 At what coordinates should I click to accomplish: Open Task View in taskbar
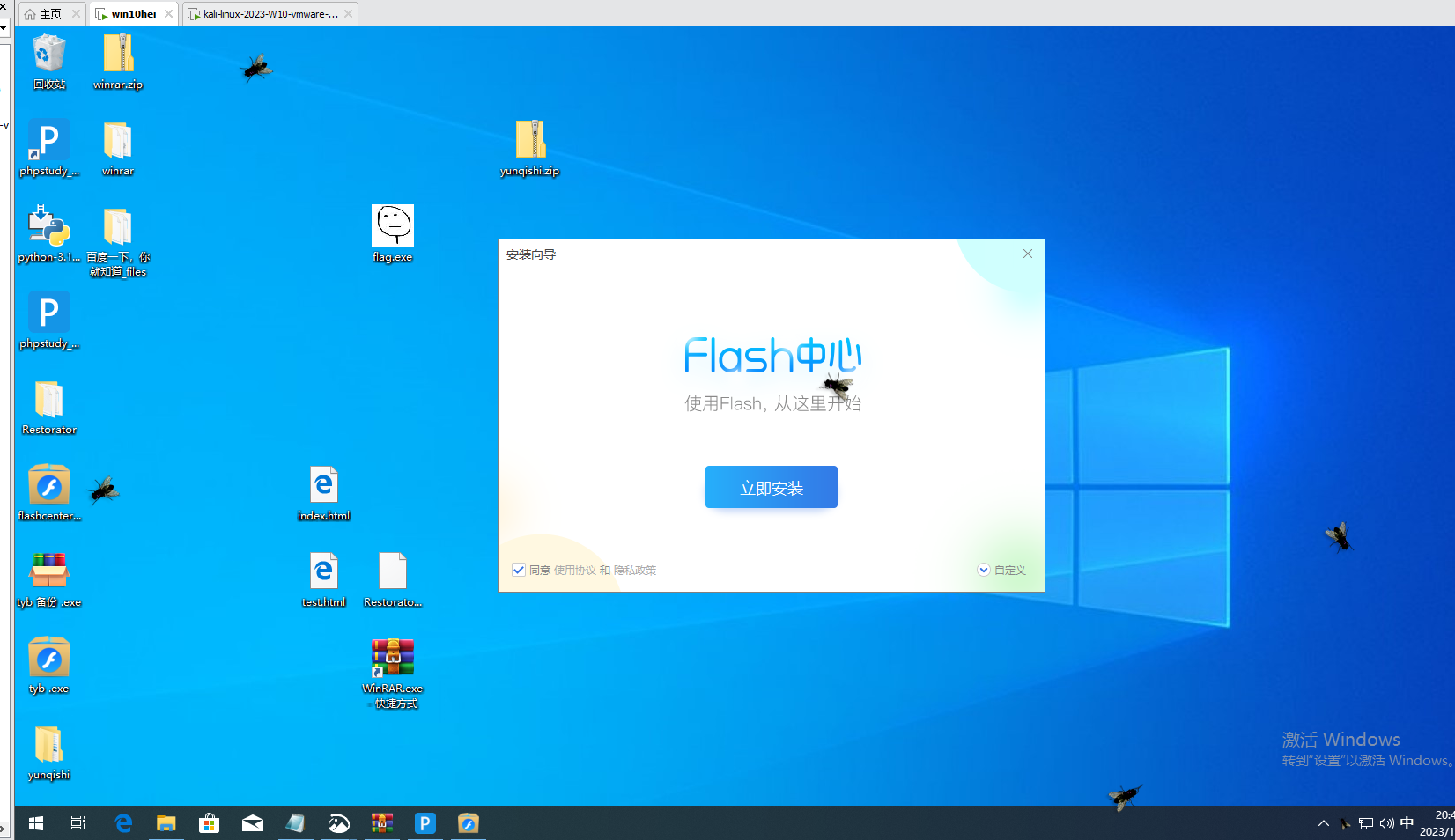(x=78, y=823)
